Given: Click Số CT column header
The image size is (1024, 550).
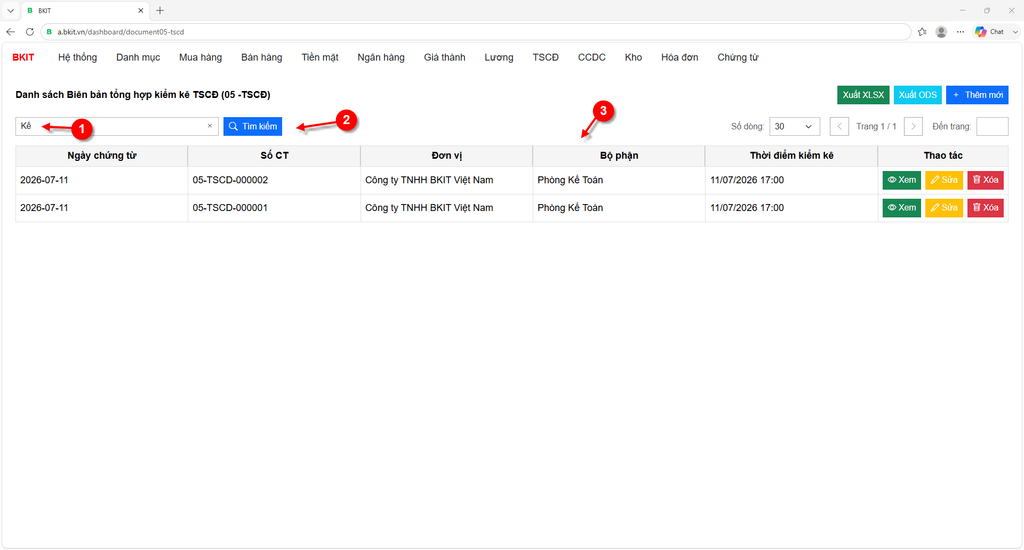Looking at the screenshot, I should point(274,155).
